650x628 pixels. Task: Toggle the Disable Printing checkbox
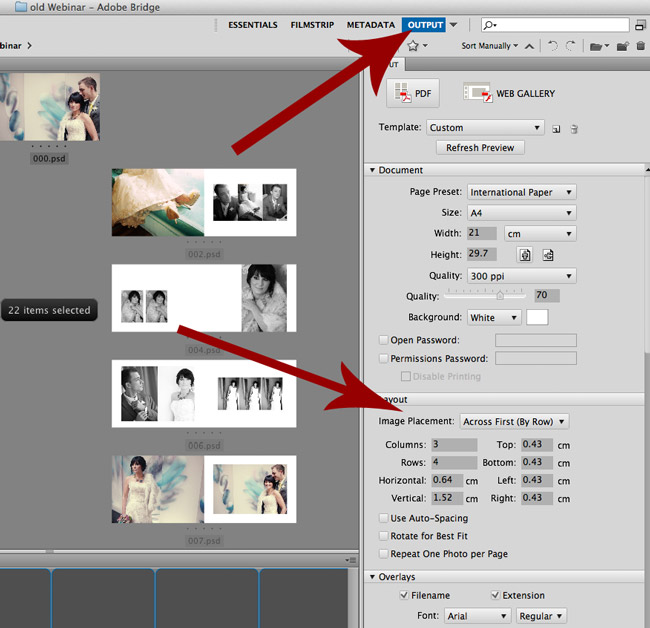point(405,376)
